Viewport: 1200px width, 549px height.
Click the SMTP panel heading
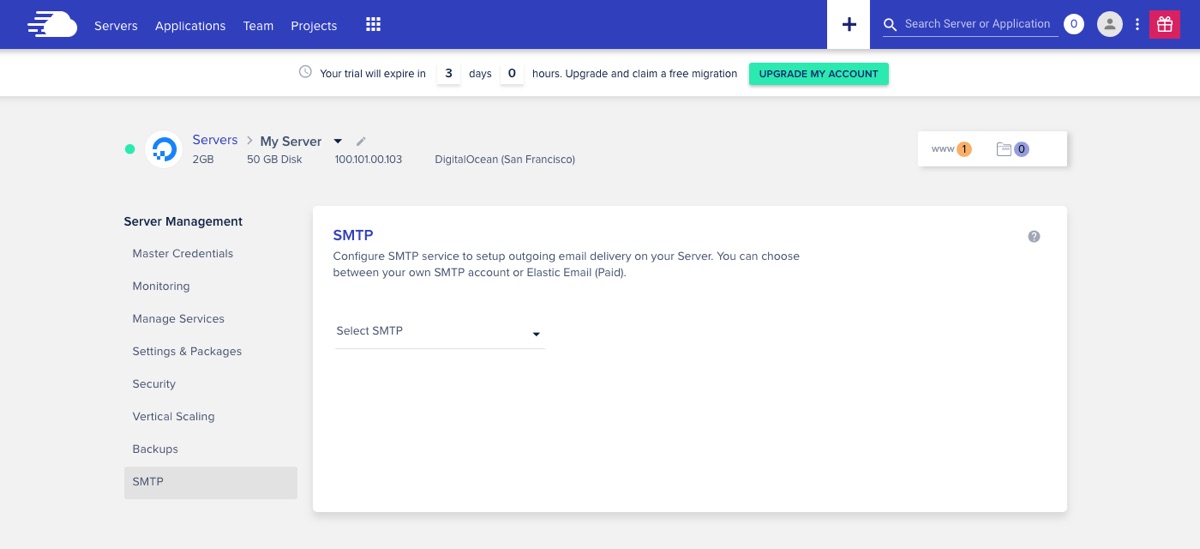click(353, 236)
